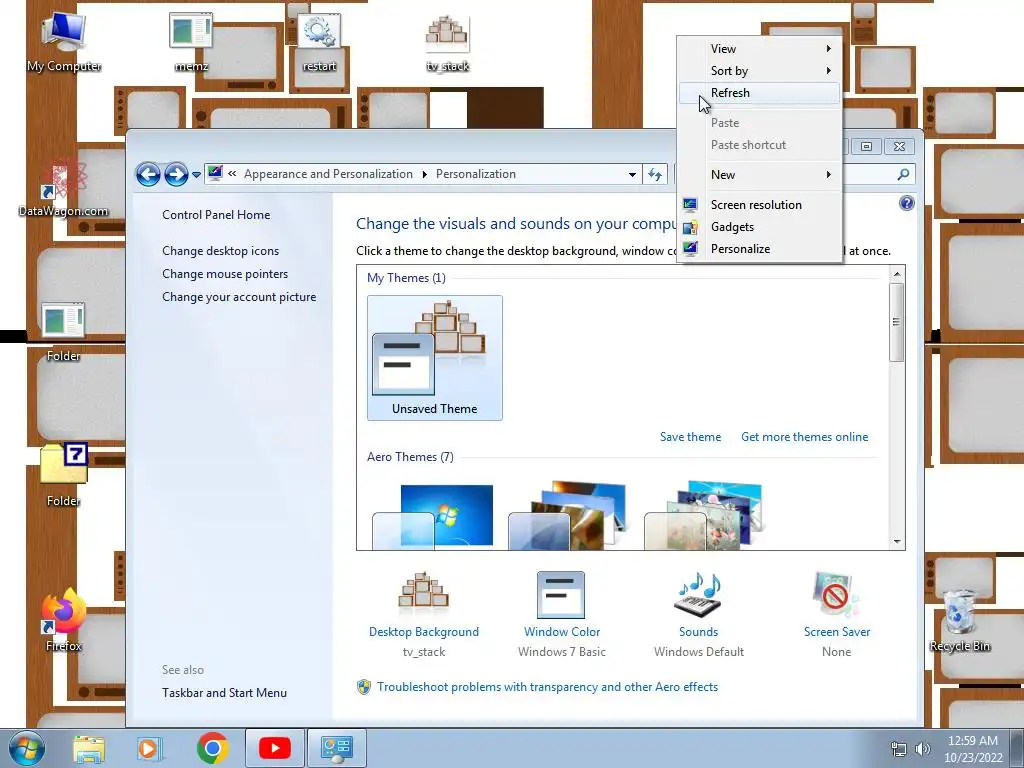Click the breadcrumb arrow after Appearance and Personalization

pos(424,174)
